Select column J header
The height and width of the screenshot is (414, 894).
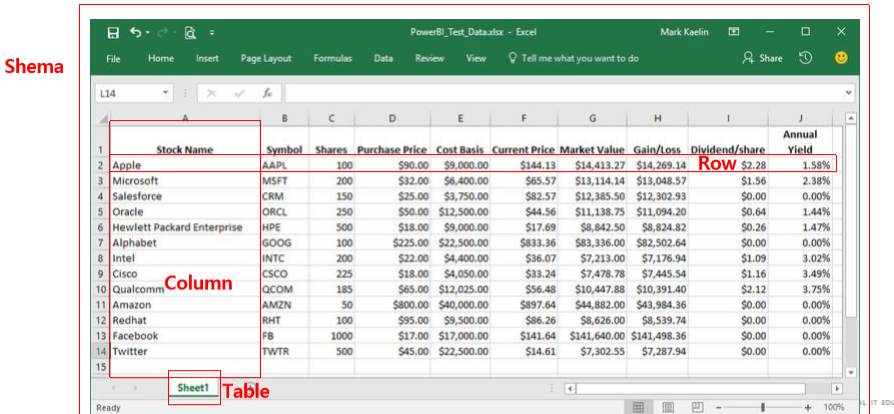[x=800, y=119]
